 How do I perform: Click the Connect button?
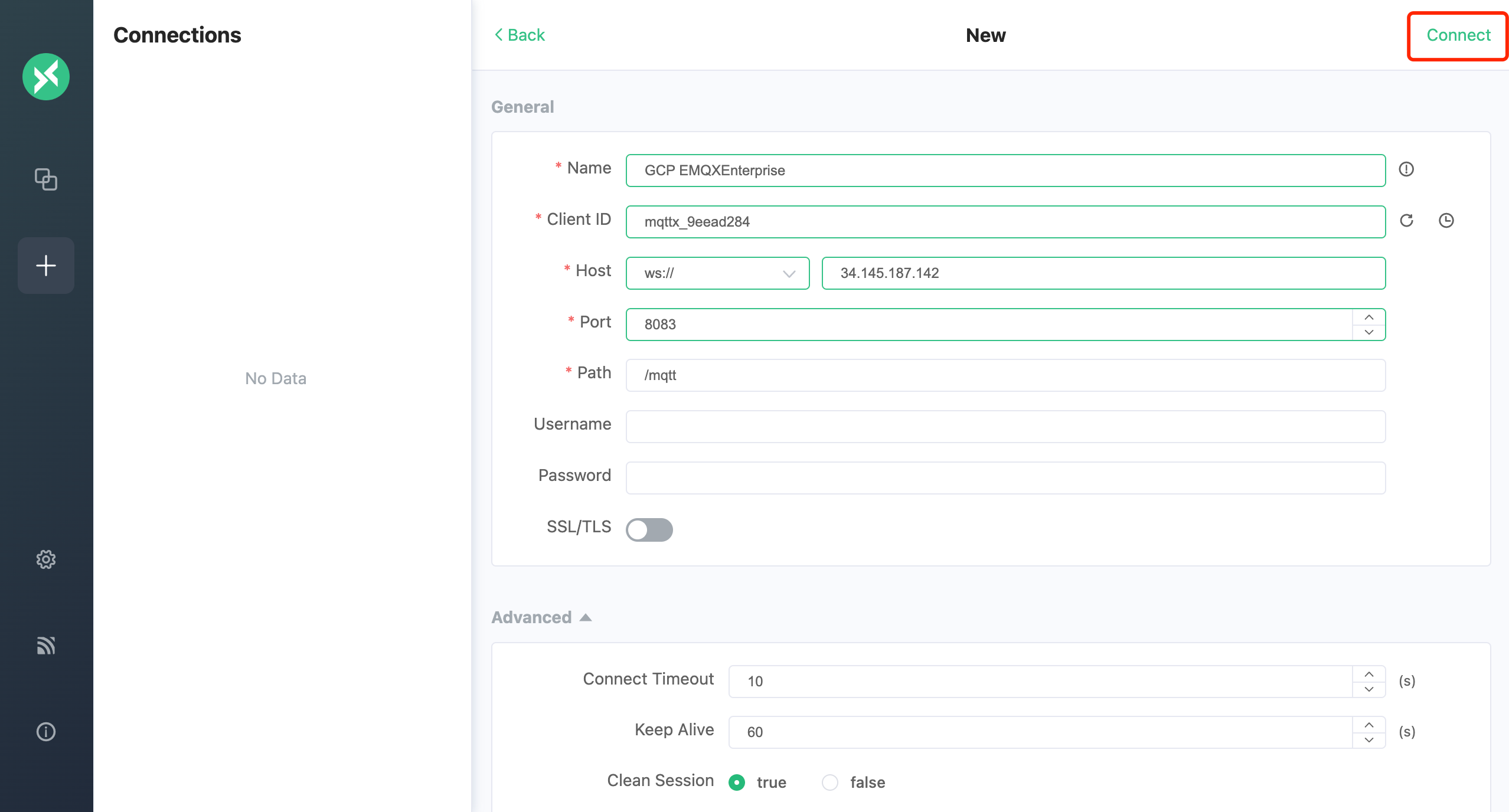pos(1457,35)
